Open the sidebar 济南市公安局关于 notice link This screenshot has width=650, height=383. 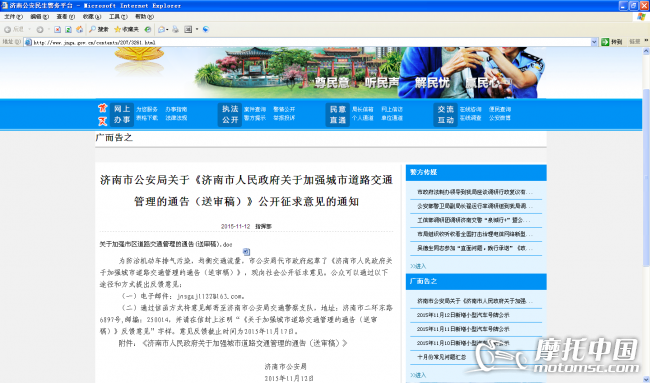coord(475,301)
